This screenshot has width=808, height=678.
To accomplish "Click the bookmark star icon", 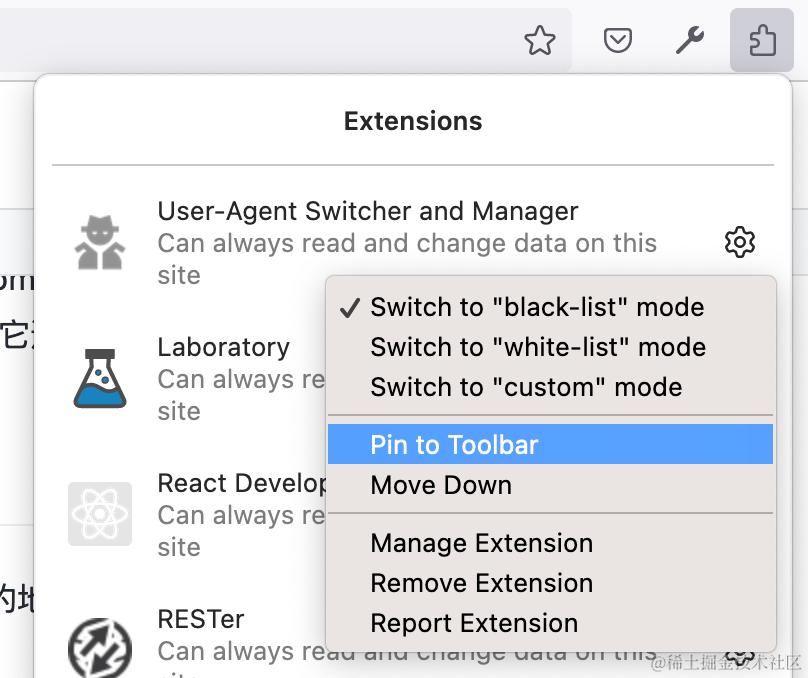I will (x=540, y=40).
